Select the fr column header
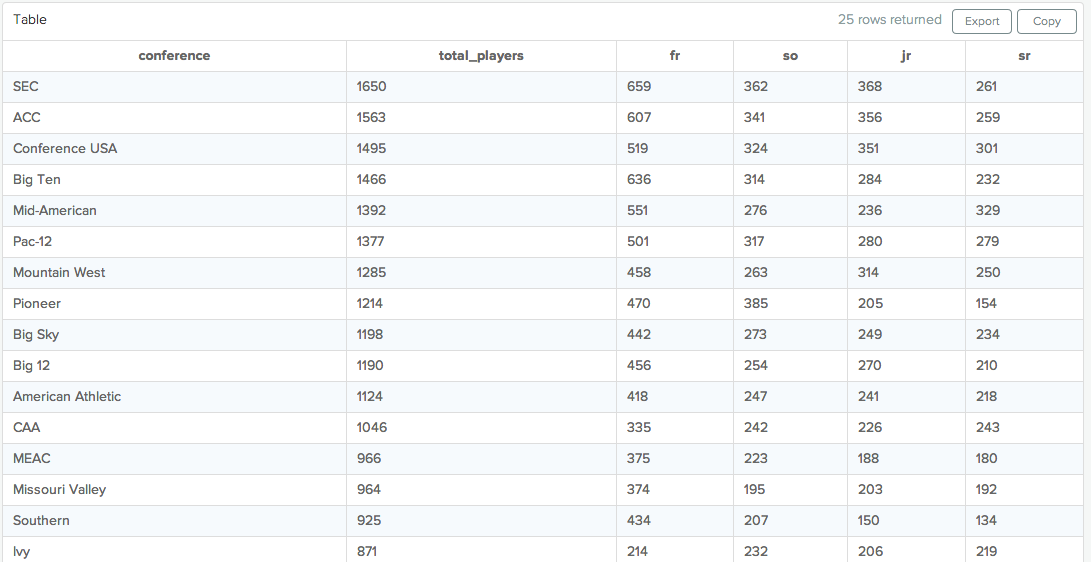 point(675,56)
